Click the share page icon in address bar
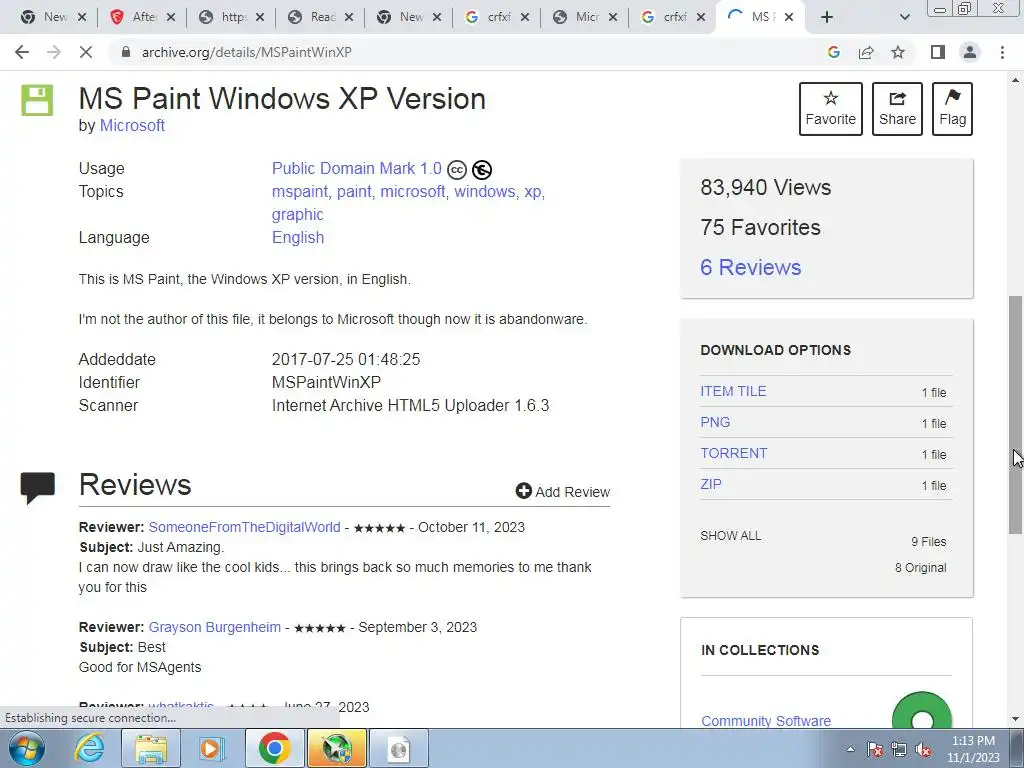Screen dimensions: 1024x768 click(866, 52)
